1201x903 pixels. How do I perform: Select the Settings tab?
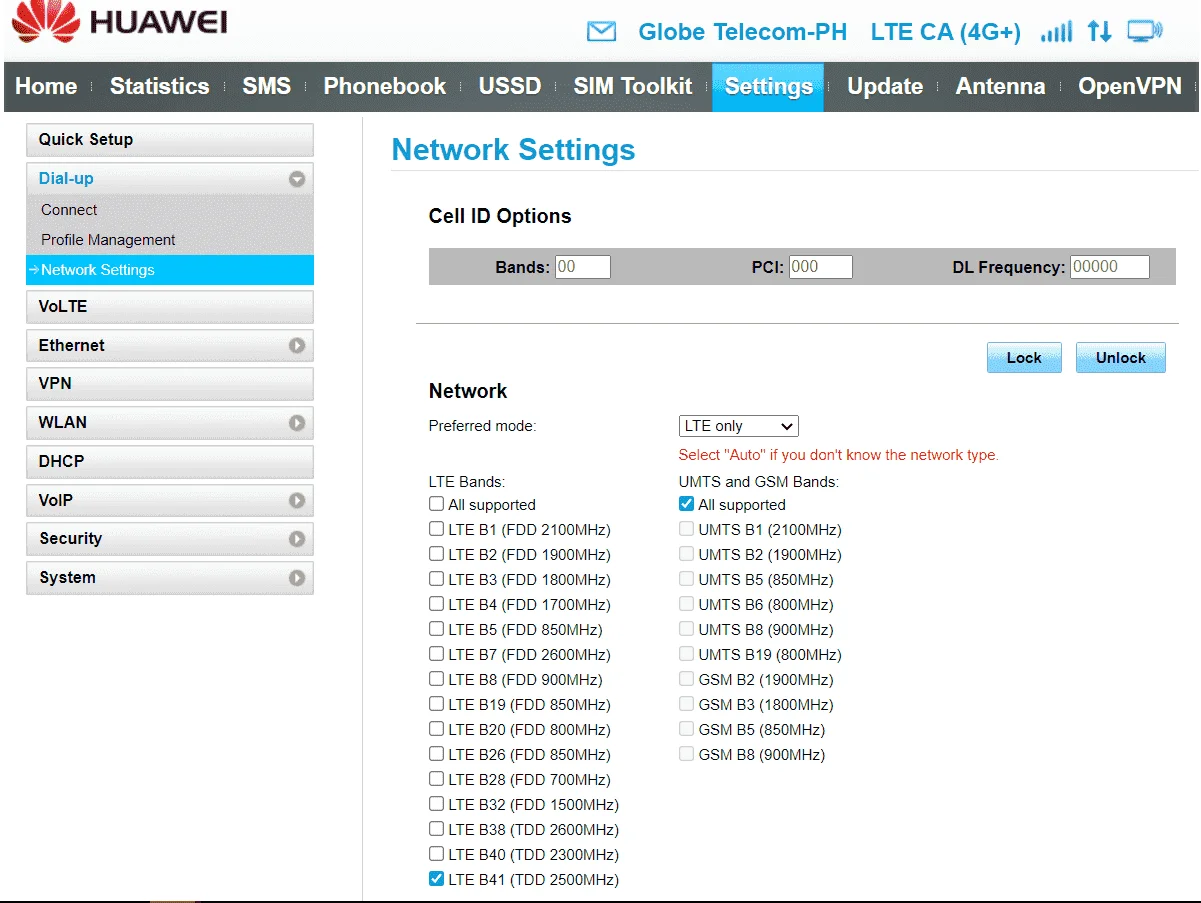tap(768, 87)
